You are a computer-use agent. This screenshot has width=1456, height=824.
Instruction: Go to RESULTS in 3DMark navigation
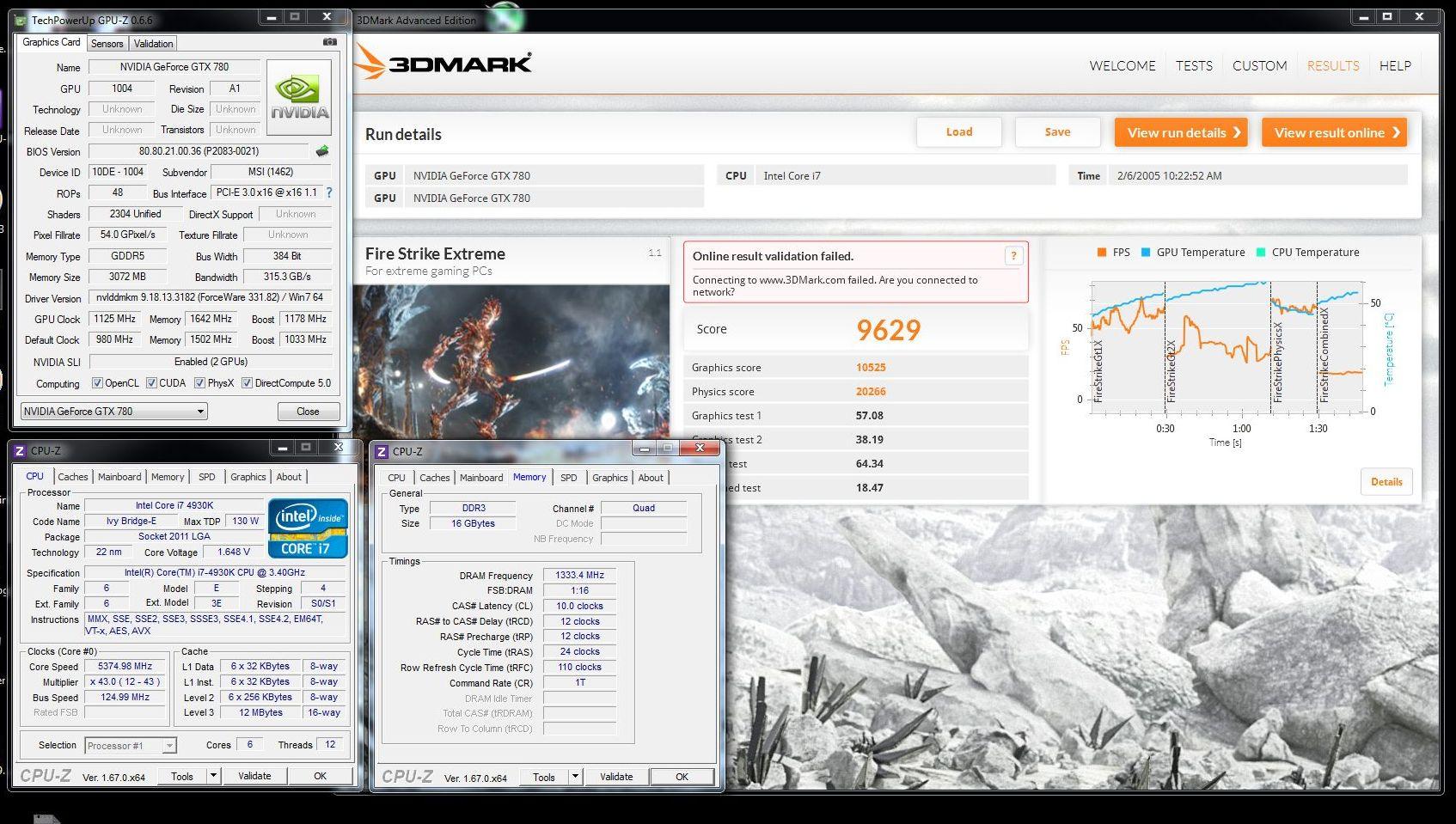(x=1333, y=65)
